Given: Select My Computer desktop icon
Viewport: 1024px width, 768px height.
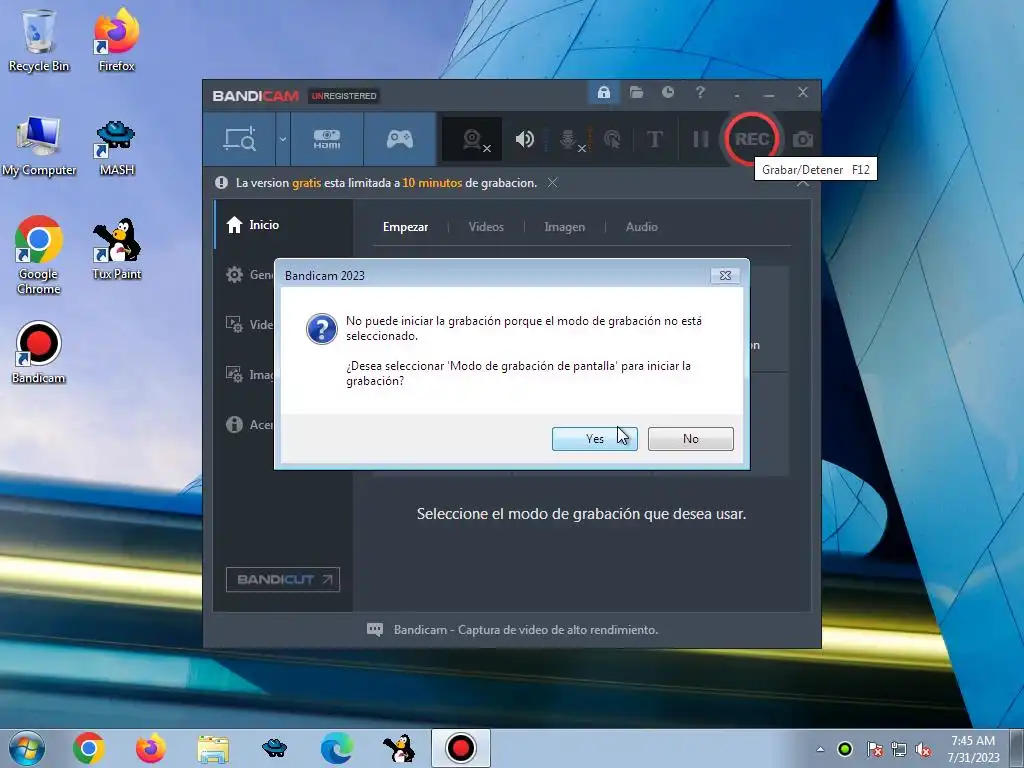Looking at the screenshot, I should coord(39,145).
